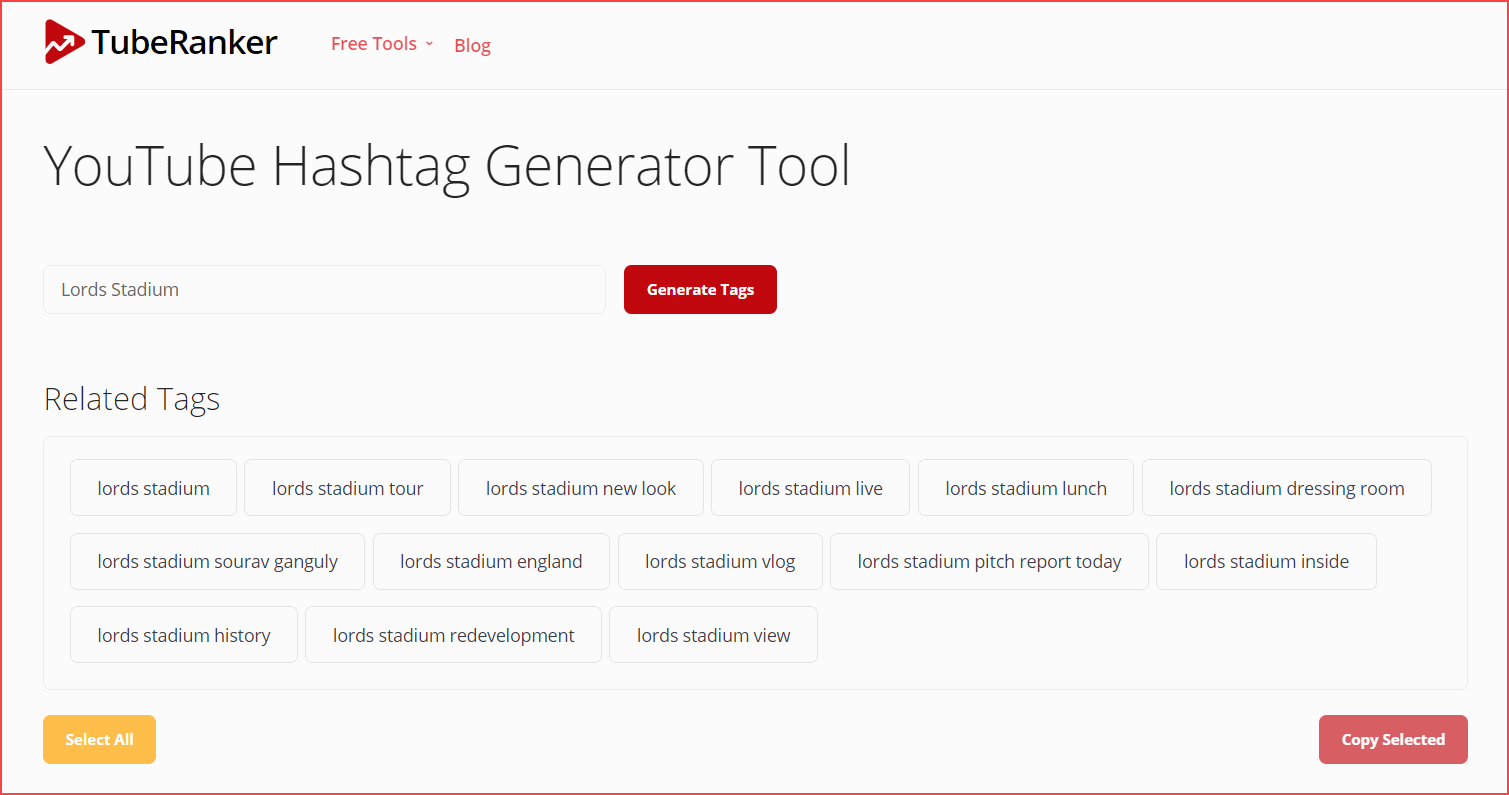Image resolution: width=1509 pixels, height=795 pixels.
Task: Select the 'lords stadium england' tag
Action: tap(491, 561)
